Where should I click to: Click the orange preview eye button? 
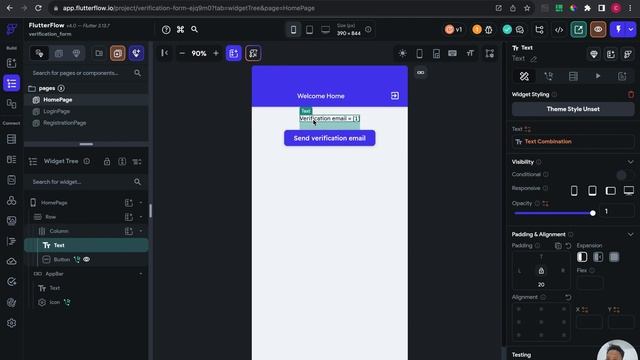click(x=598, y=29)
